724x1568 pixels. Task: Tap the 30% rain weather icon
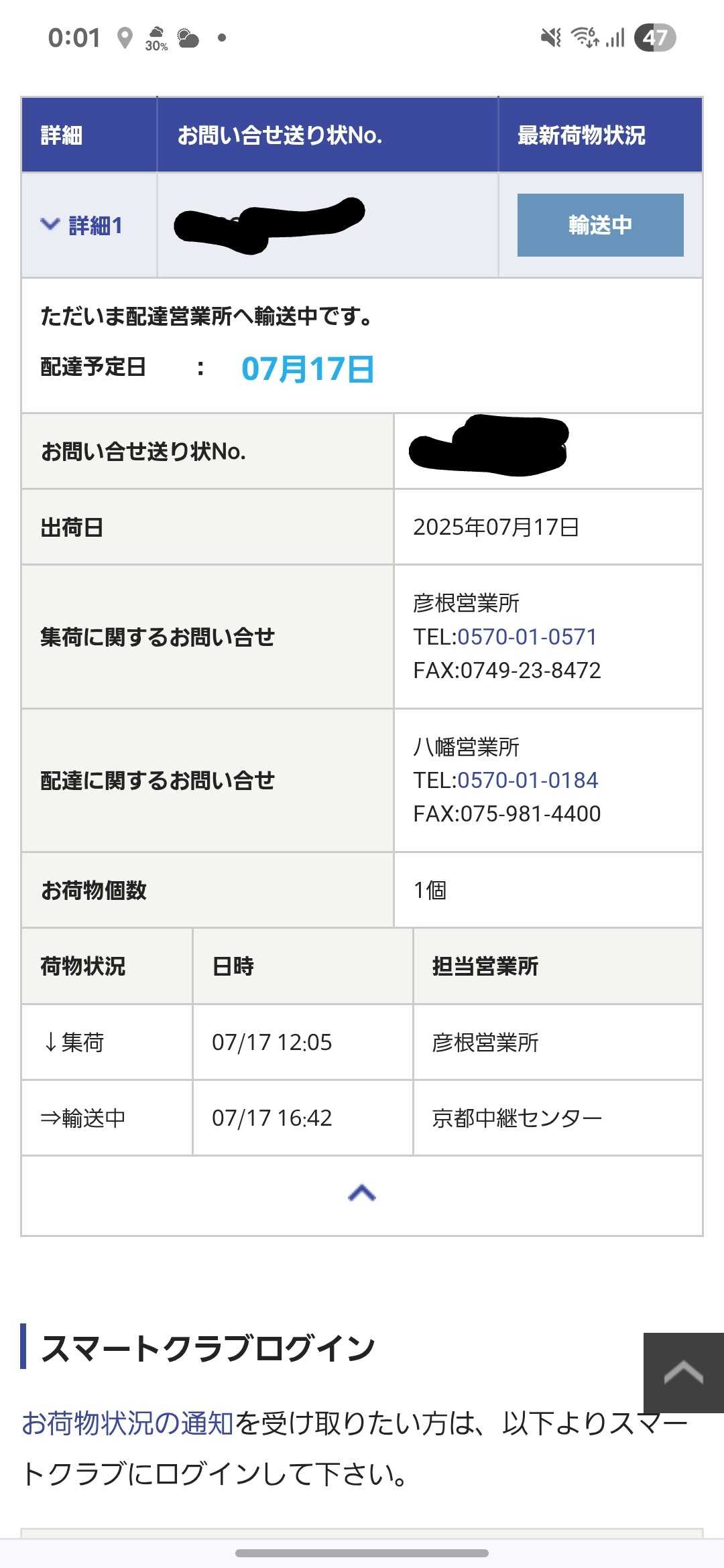[156, 38]
